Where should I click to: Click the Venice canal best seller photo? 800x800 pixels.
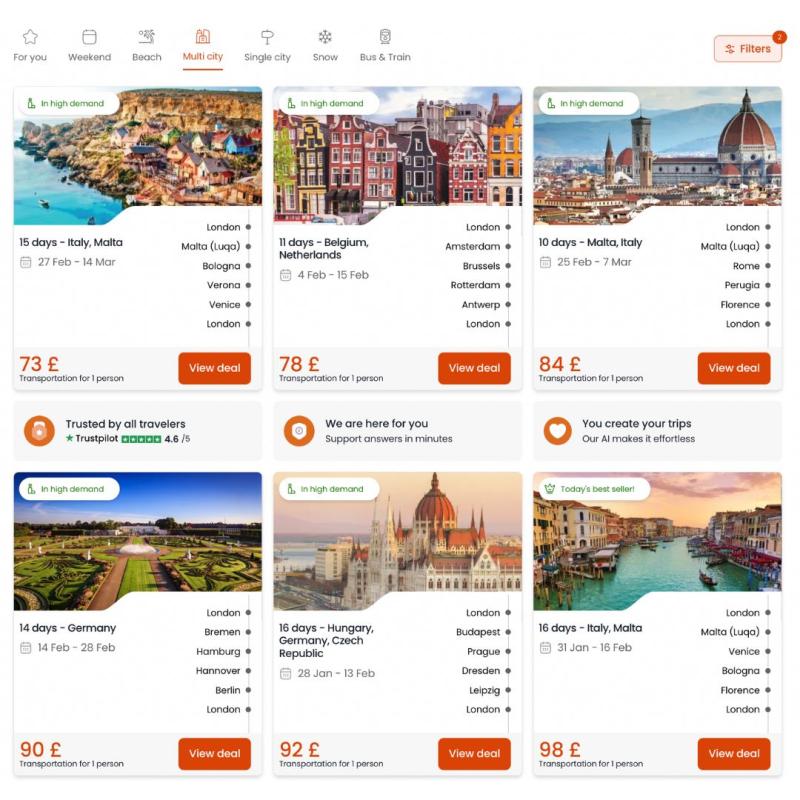click(x=657, y=539)
